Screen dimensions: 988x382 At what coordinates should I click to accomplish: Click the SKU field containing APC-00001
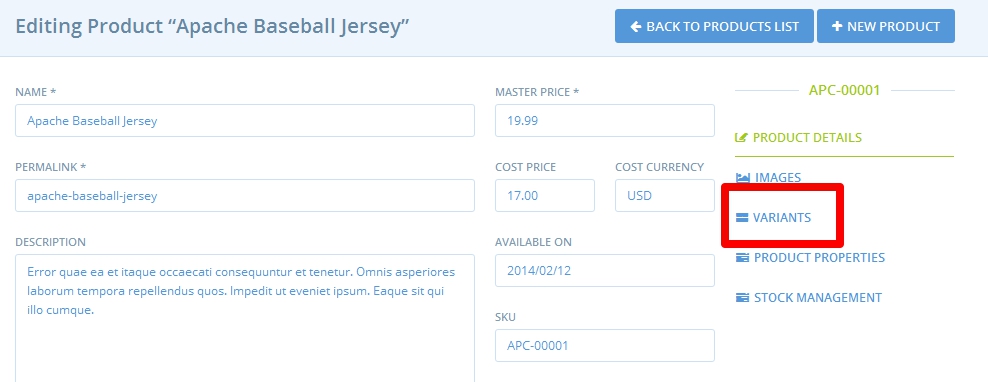605,345
